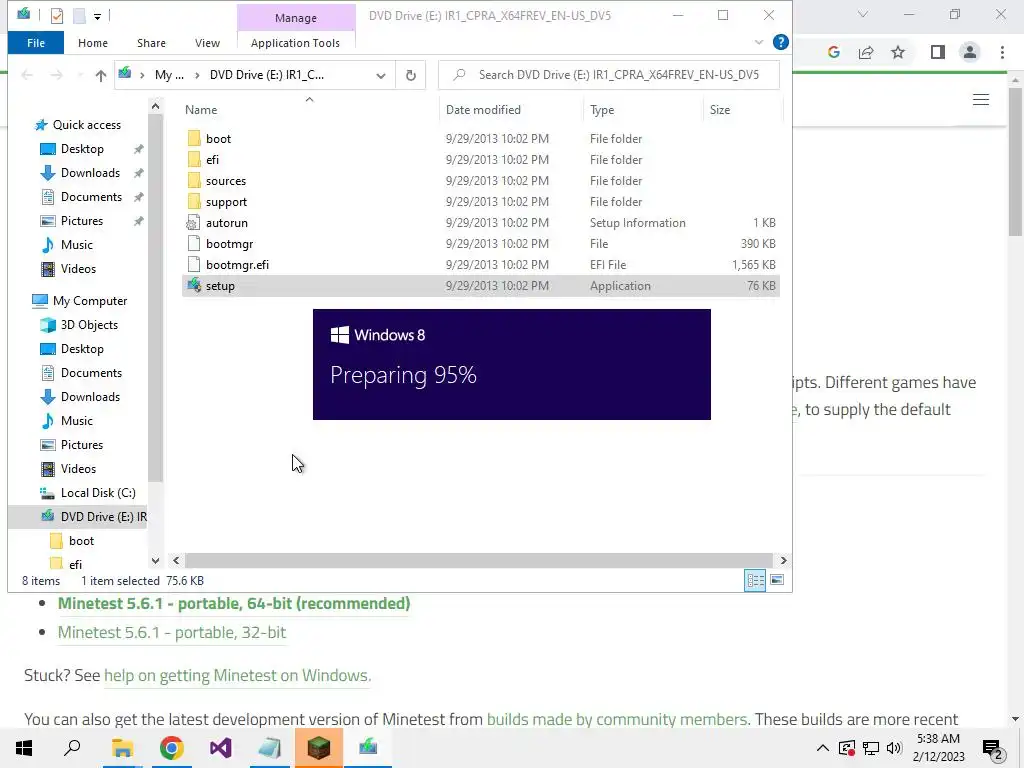Switch to Minetest in the taskbar

(319, 748)
